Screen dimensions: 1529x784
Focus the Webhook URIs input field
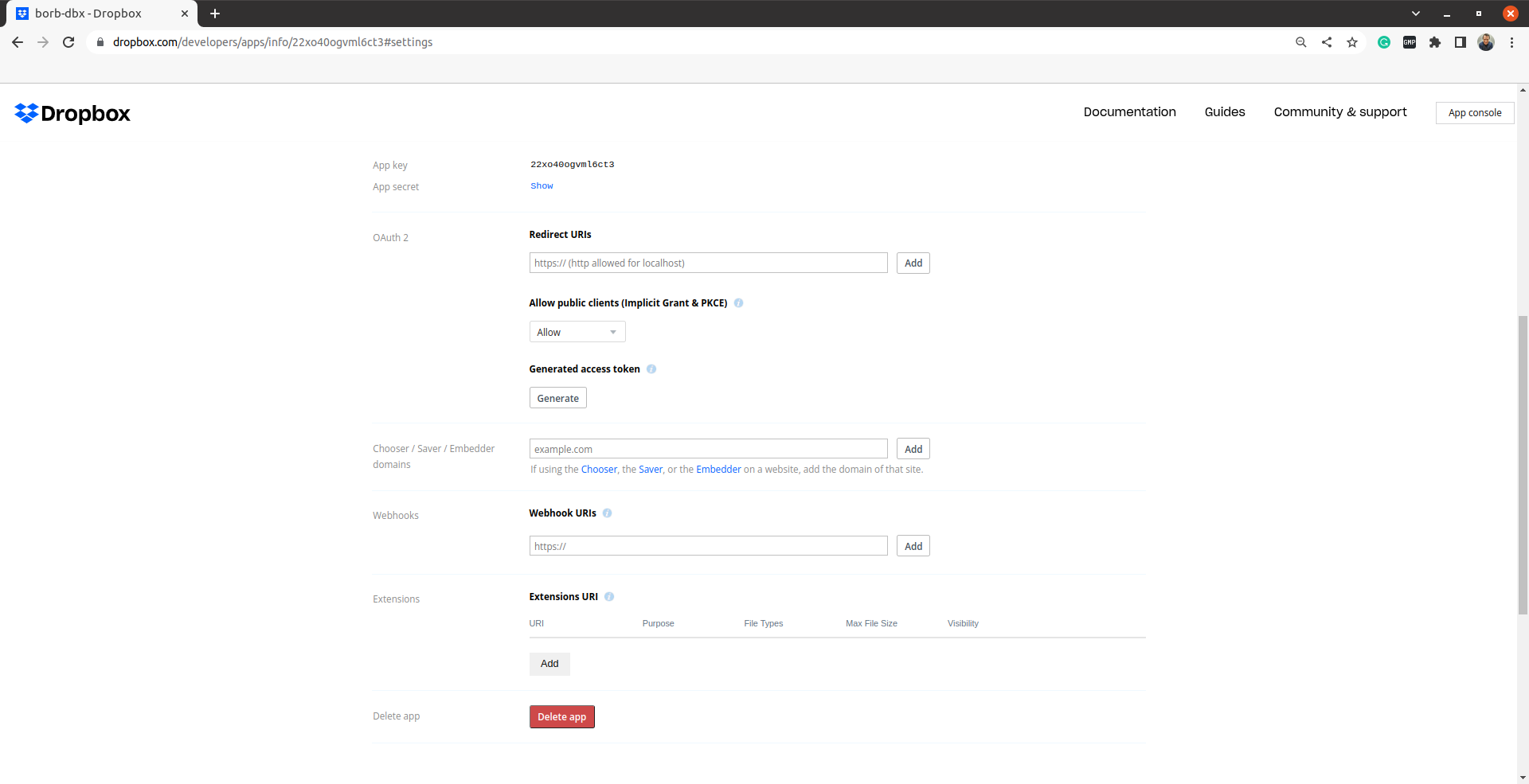click(x=708, y=546)
